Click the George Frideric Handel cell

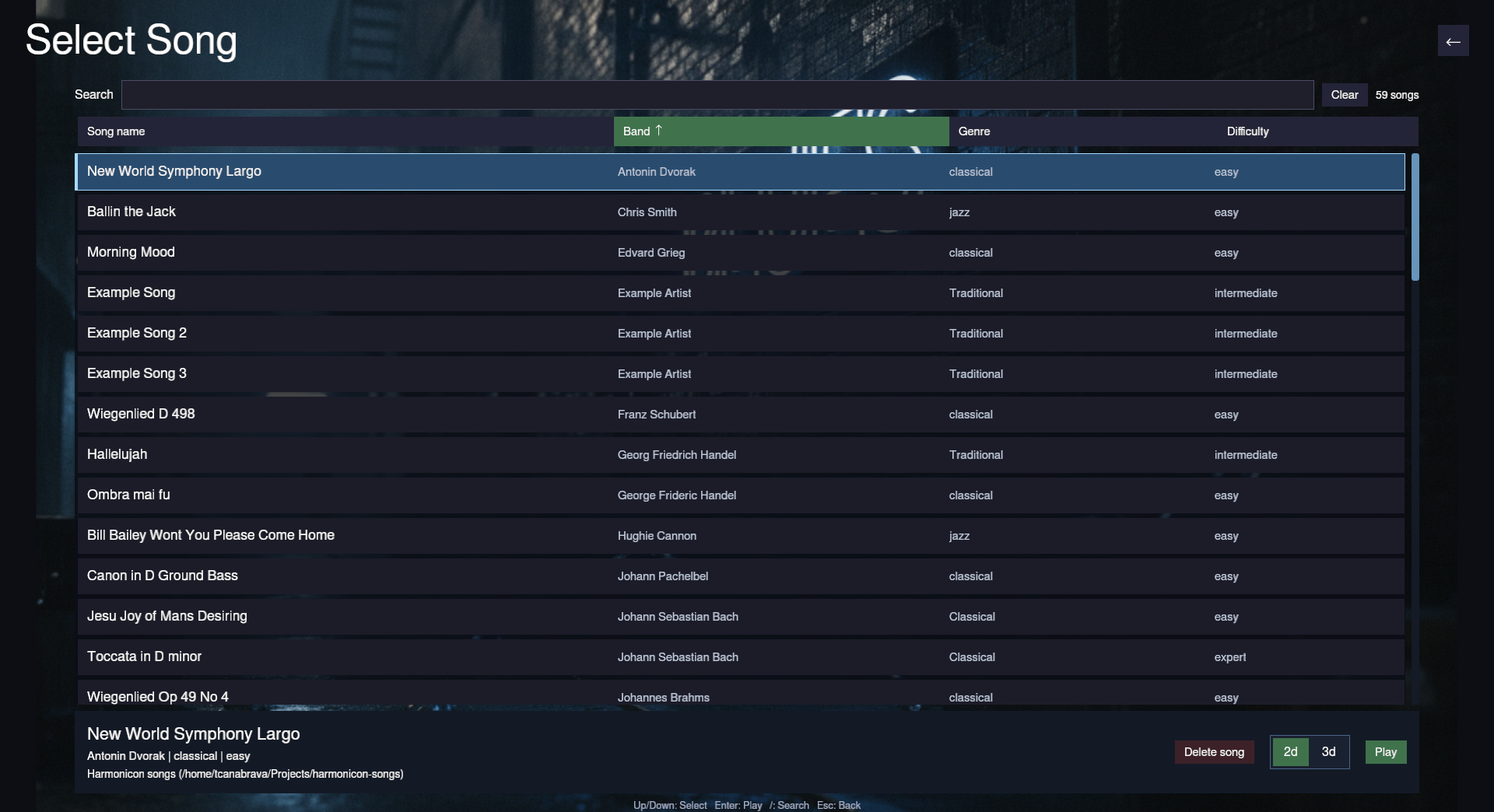(x=677, y=495)
